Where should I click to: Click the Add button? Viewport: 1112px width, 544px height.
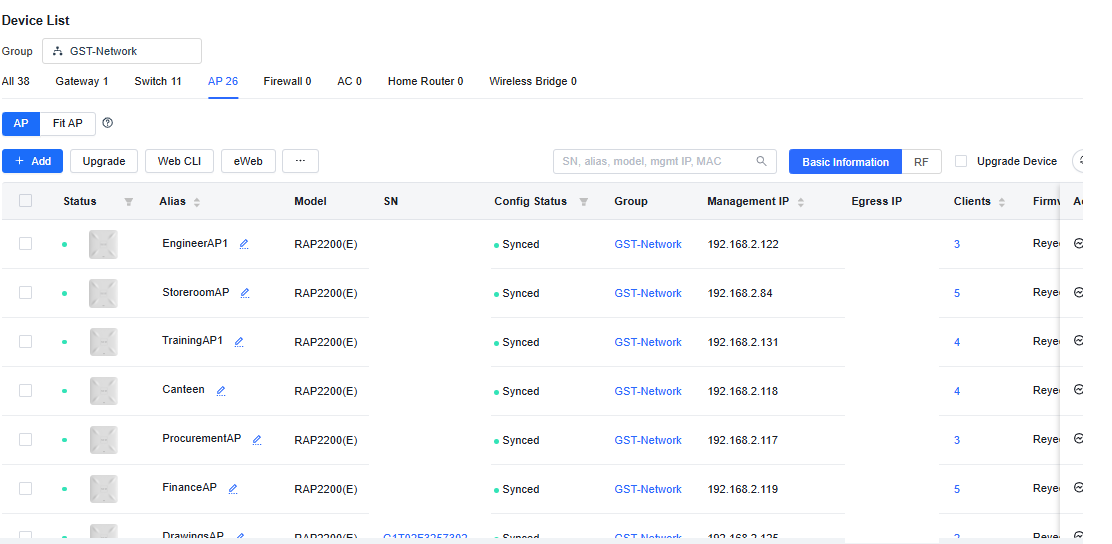33,161
